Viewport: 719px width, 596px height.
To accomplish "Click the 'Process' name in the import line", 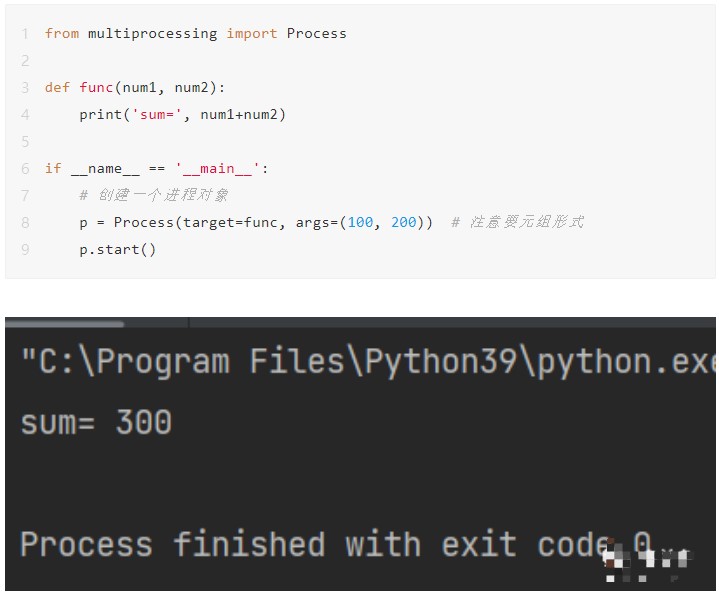I will tap(316, 34).
